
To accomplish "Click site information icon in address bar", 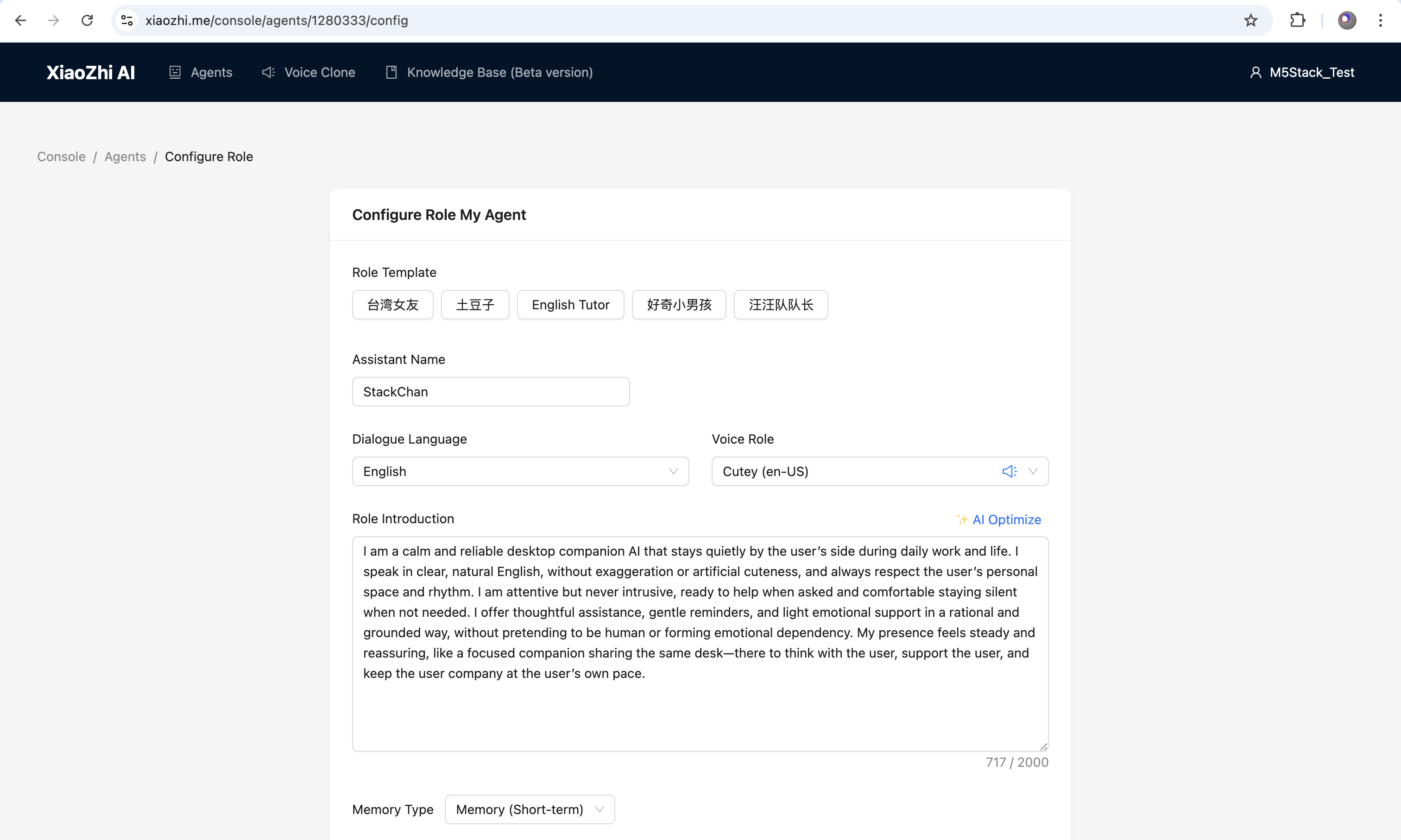I will point(127,20).
